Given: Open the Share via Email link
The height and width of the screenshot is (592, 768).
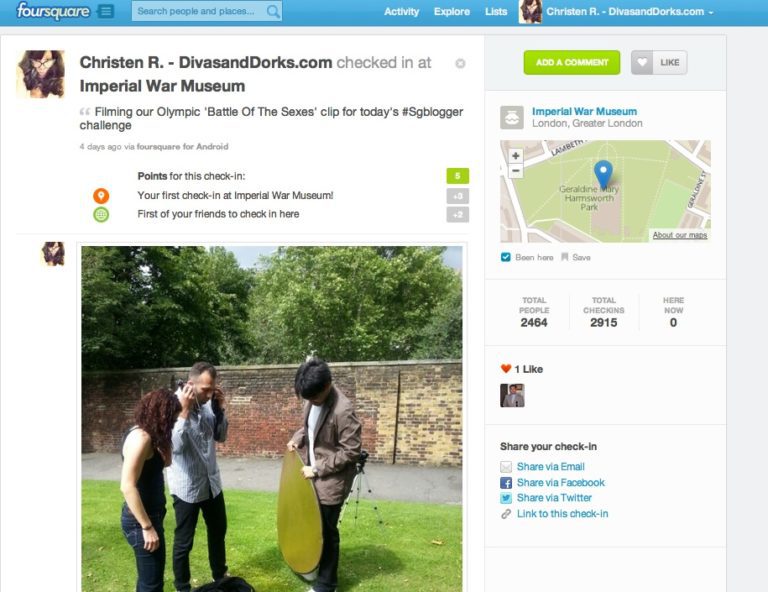Looking at the screenshot, I should [551, 467].
